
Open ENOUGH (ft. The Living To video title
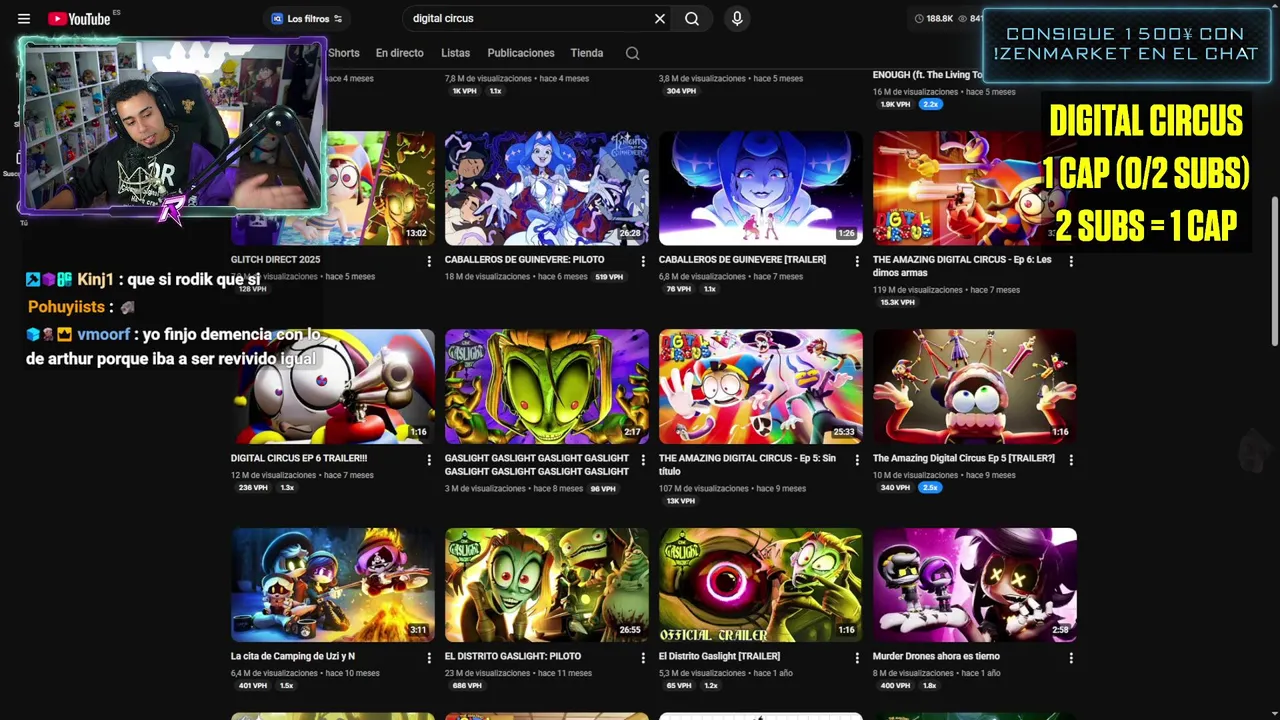point(928,75)
